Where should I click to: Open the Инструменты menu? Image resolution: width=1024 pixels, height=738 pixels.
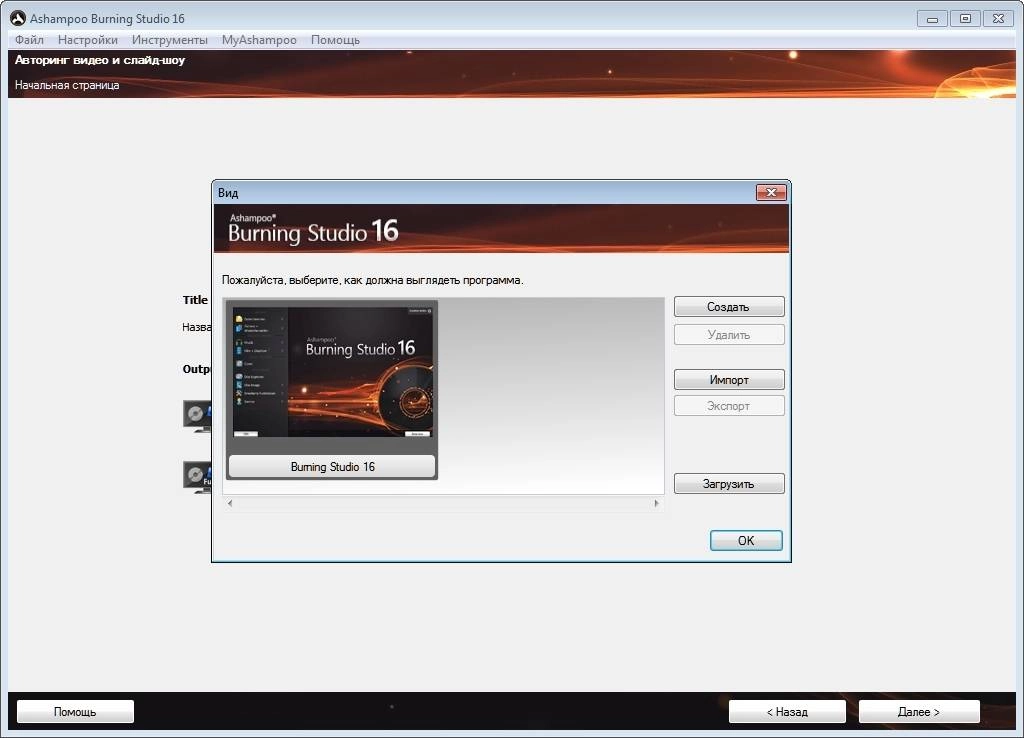pyautogui.click(x=170, y=40)
